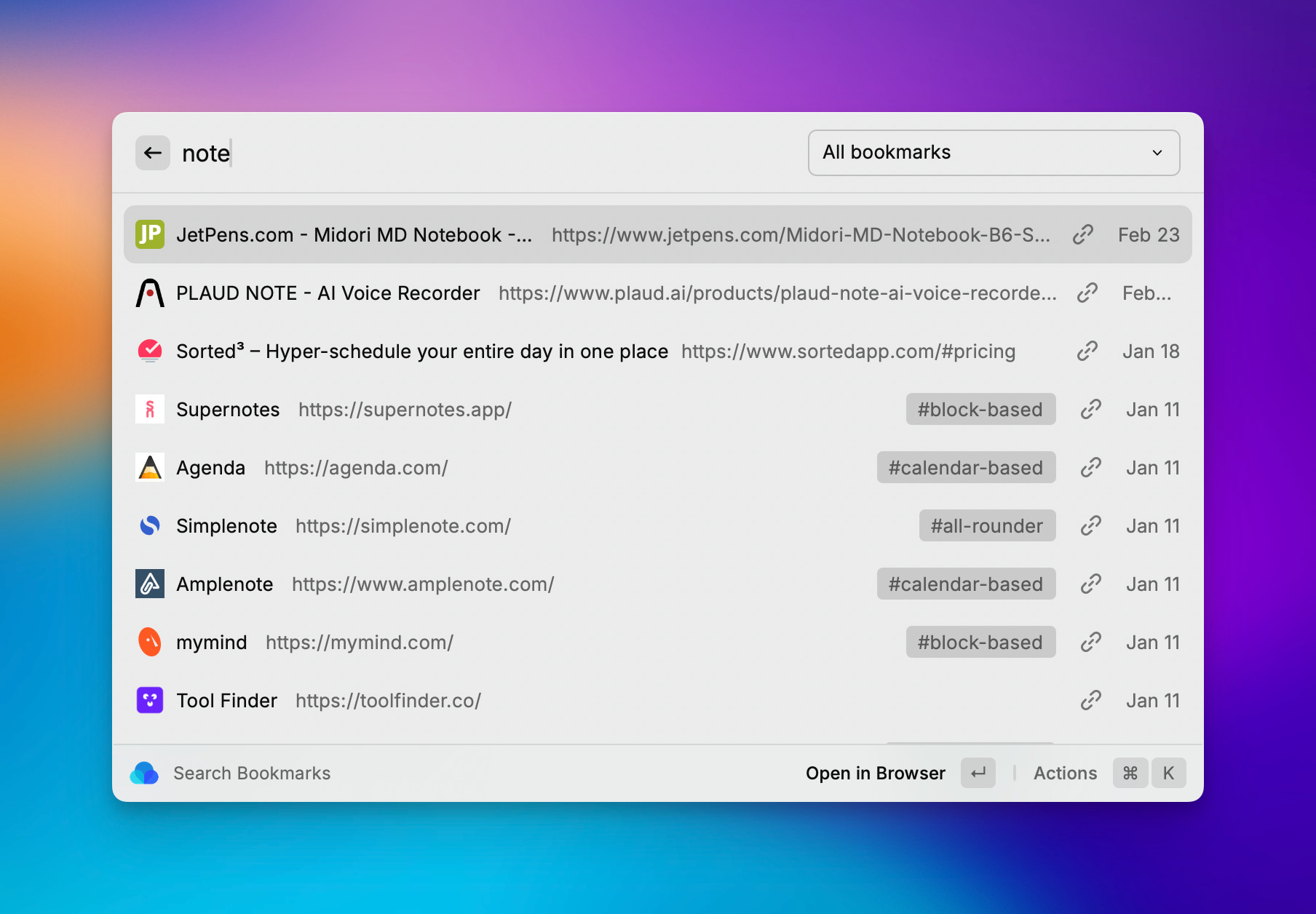Viewport: 1316px width, 914px height.
Task: Click the PLAUD NOTE favicon
Action: click(150, 293)
